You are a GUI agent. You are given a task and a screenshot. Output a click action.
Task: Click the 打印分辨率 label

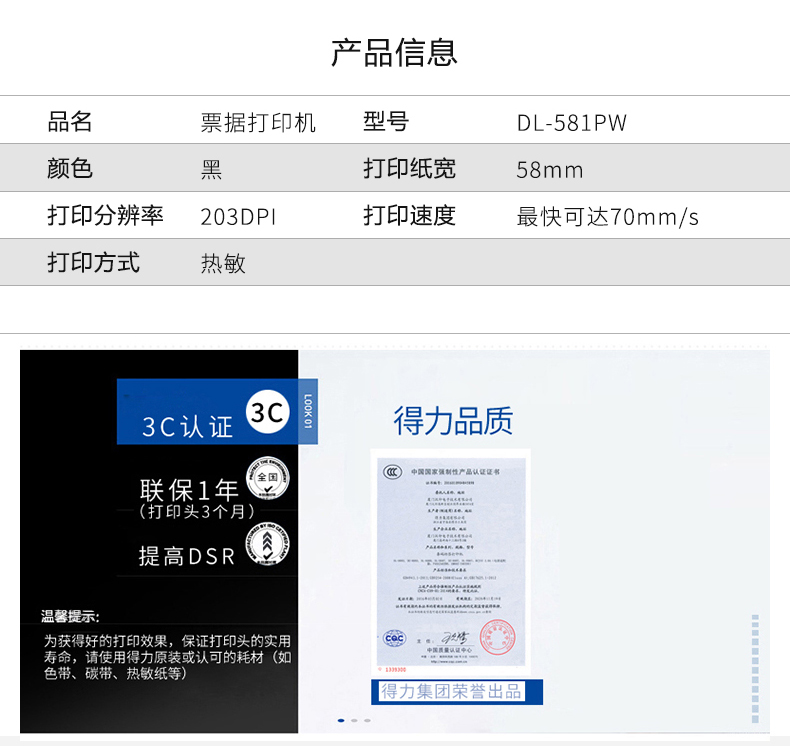pyautogui.click(x=105, y=215)
